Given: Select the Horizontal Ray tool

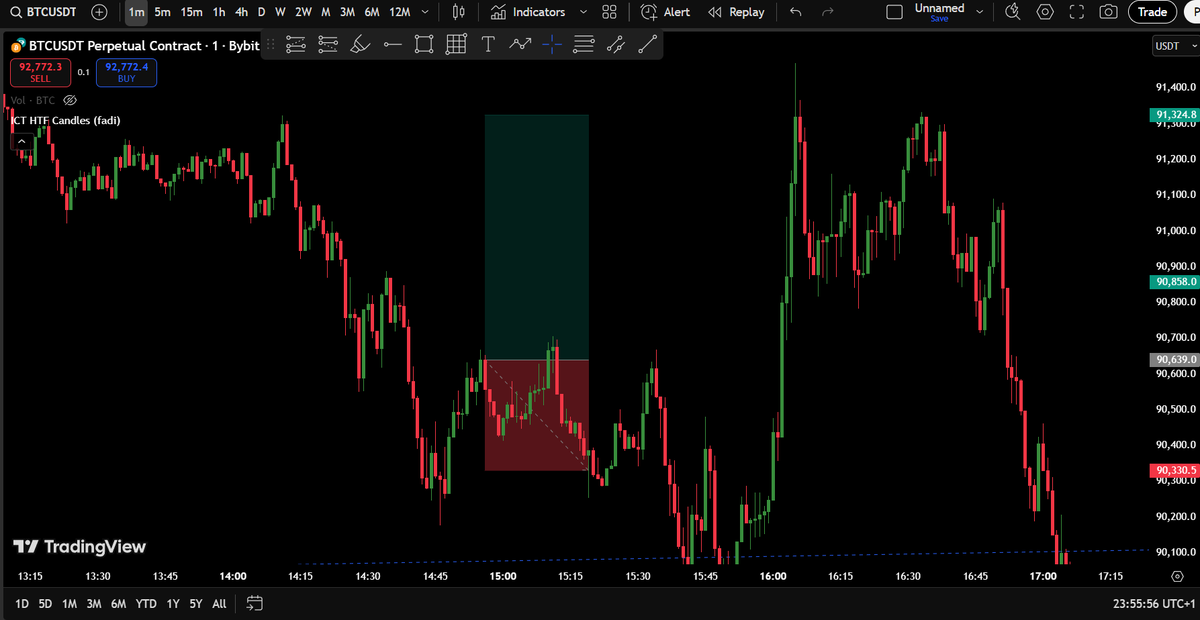Looking at the screenshot, I should click(392, 44).
